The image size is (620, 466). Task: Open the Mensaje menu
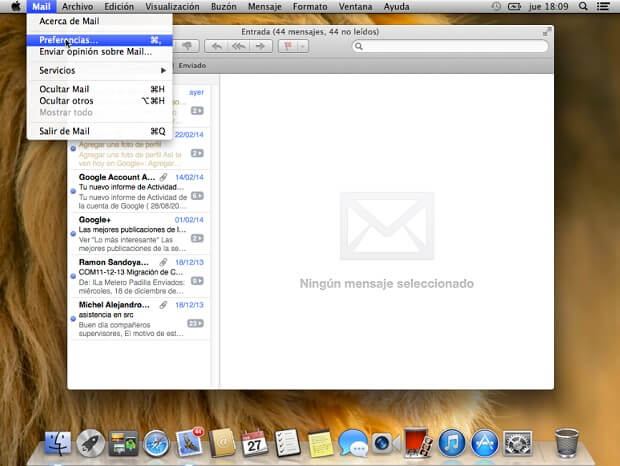coord(265,7)
